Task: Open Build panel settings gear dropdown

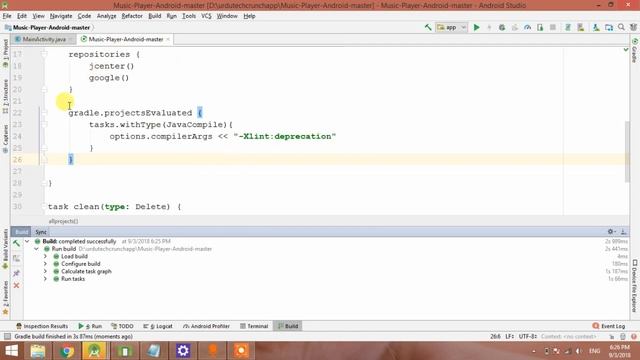Action: [611, 231]
